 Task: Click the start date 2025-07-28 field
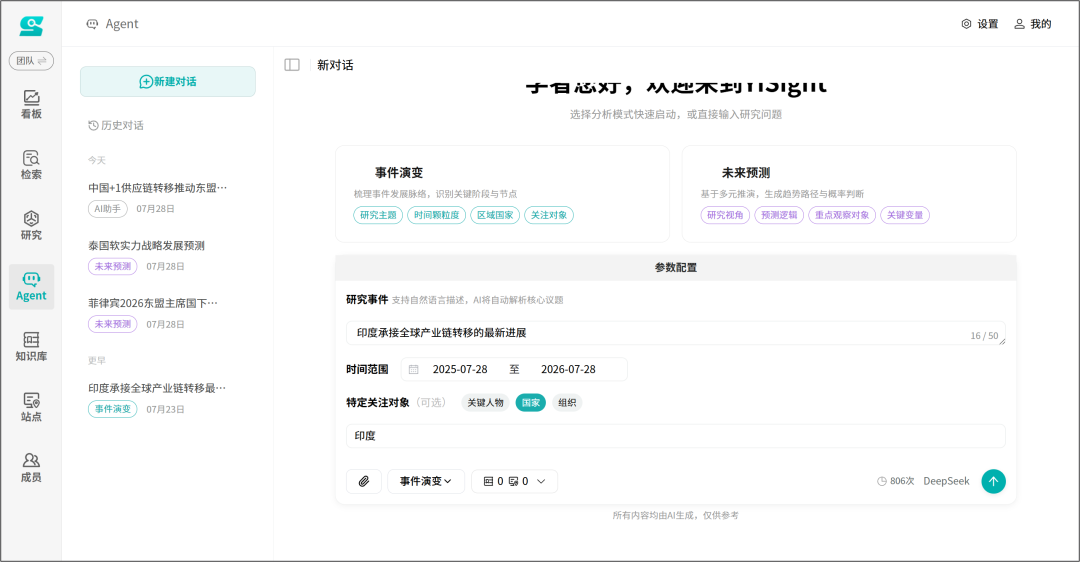click(460, 369)
